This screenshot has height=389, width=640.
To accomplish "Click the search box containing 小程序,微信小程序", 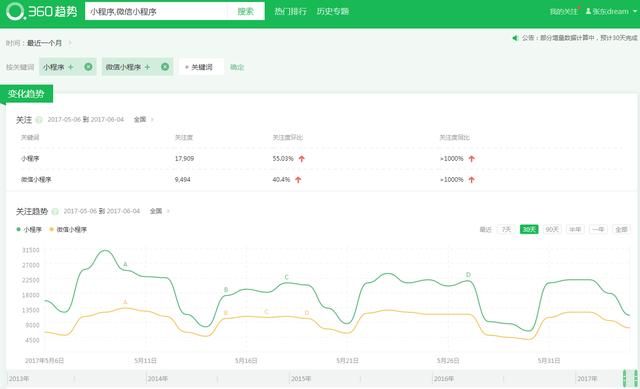I will 156,11.
